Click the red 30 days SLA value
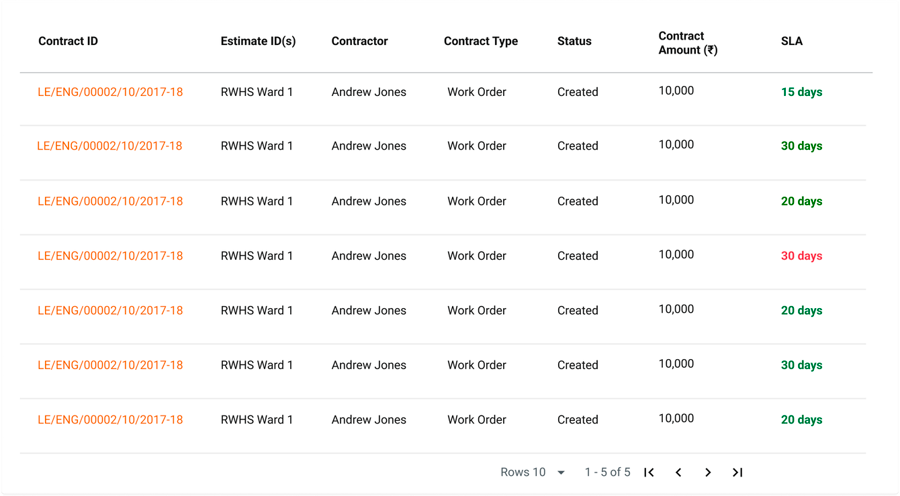Image resolution: width=900 pixels, height=496 pixels. click(x=801, y=256)
